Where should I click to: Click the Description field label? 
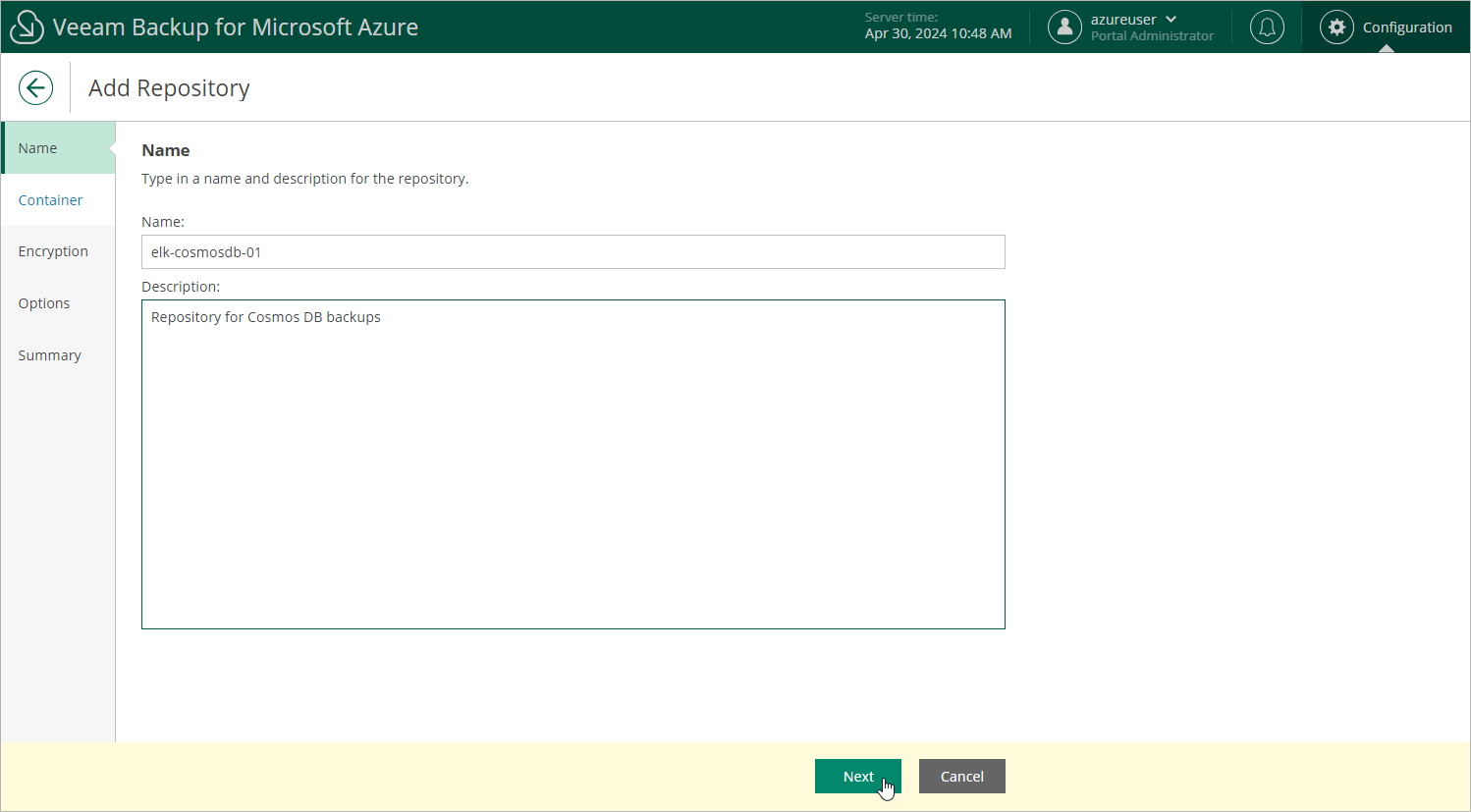click(181, 287)
